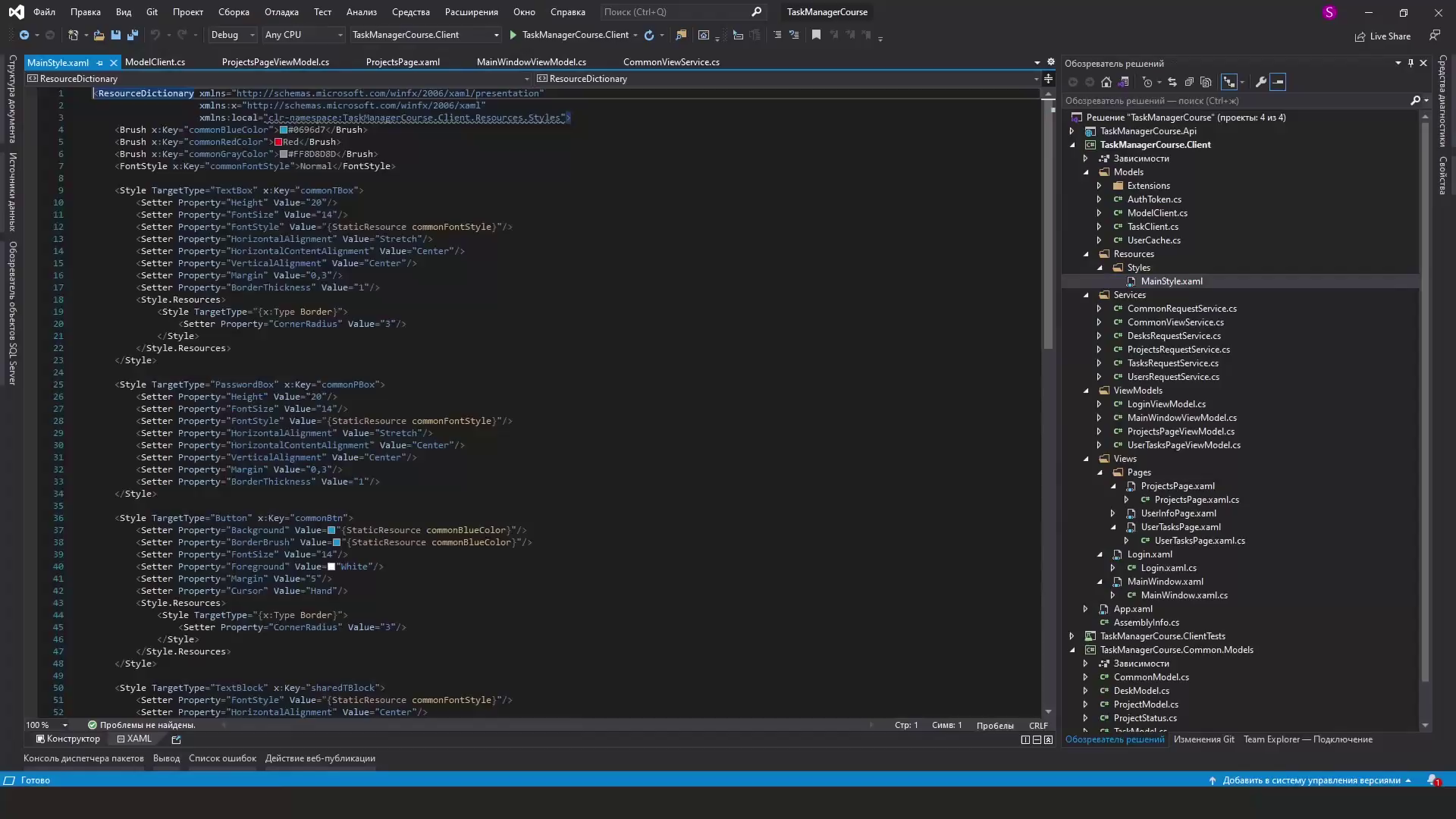Screen dimensions: 1456x819
Task: Collapse the Services folder
Action: click(x=1086, y=295)
